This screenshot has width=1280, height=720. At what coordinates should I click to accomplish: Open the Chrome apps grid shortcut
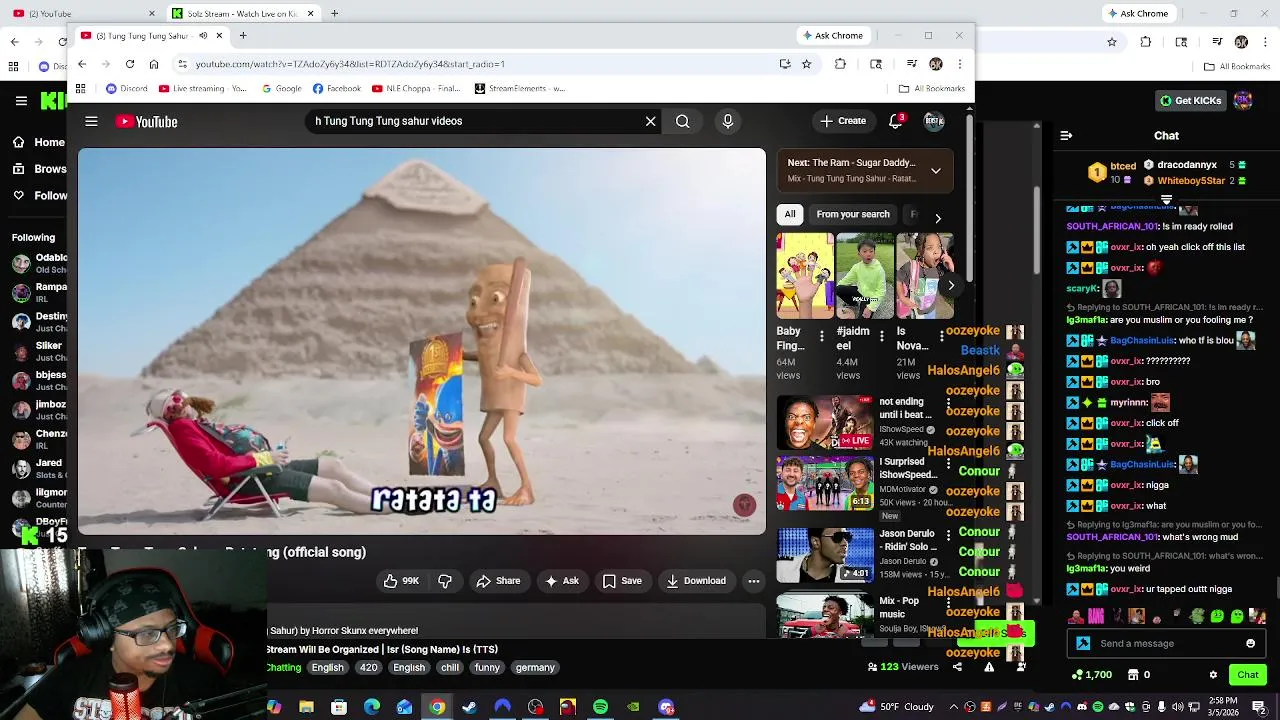point(80,88)
